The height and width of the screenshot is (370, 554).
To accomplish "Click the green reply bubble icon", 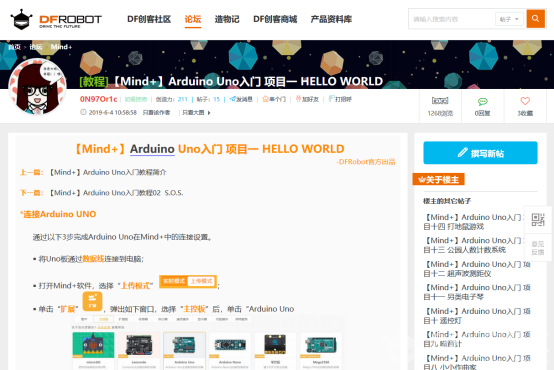I will tap(483, 102).
